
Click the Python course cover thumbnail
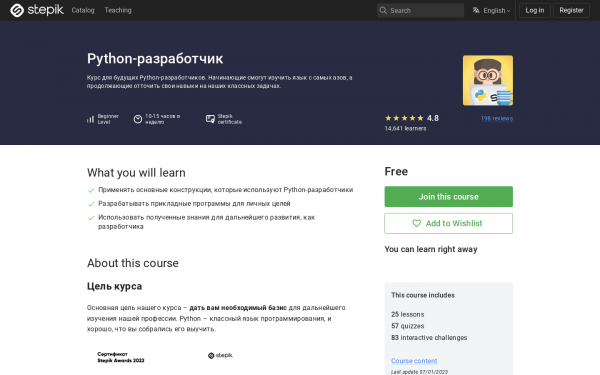488,80
